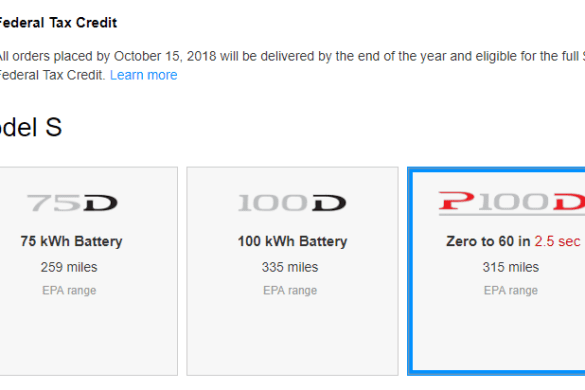Click the Model S heading

click(31, 127)
